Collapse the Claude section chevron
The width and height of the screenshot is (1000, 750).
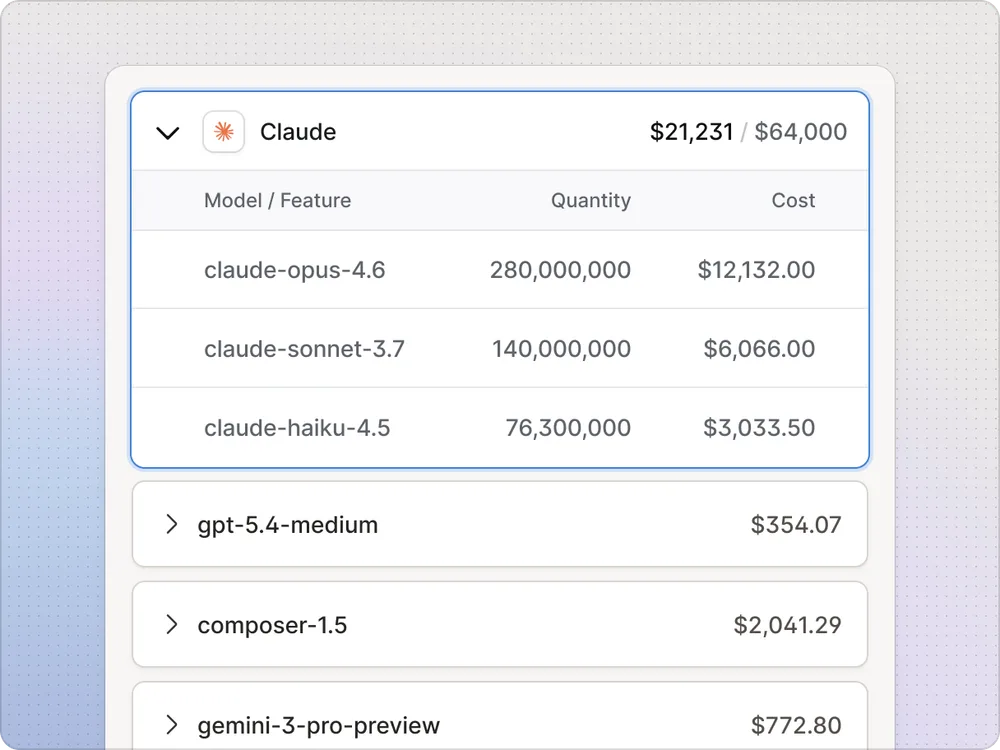168,133
